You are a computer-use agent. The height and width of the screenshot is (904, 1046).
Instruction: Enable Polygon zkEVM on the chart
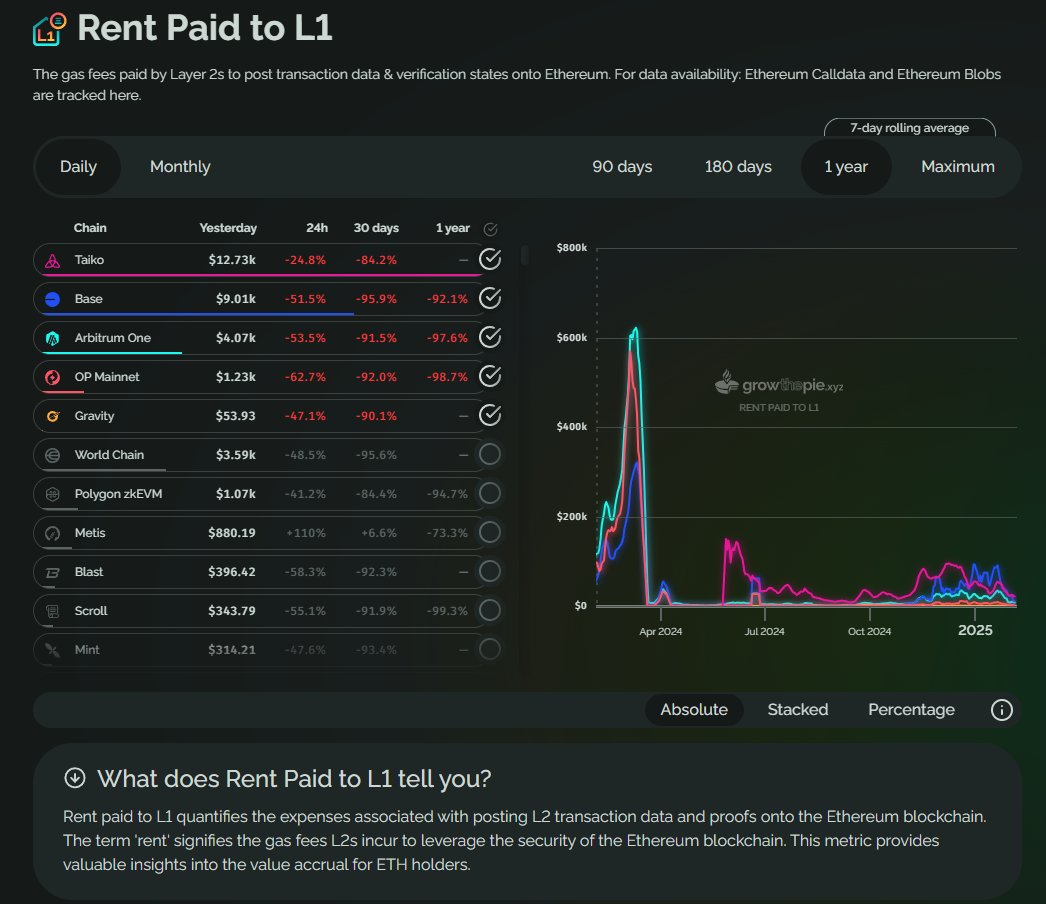490,493
